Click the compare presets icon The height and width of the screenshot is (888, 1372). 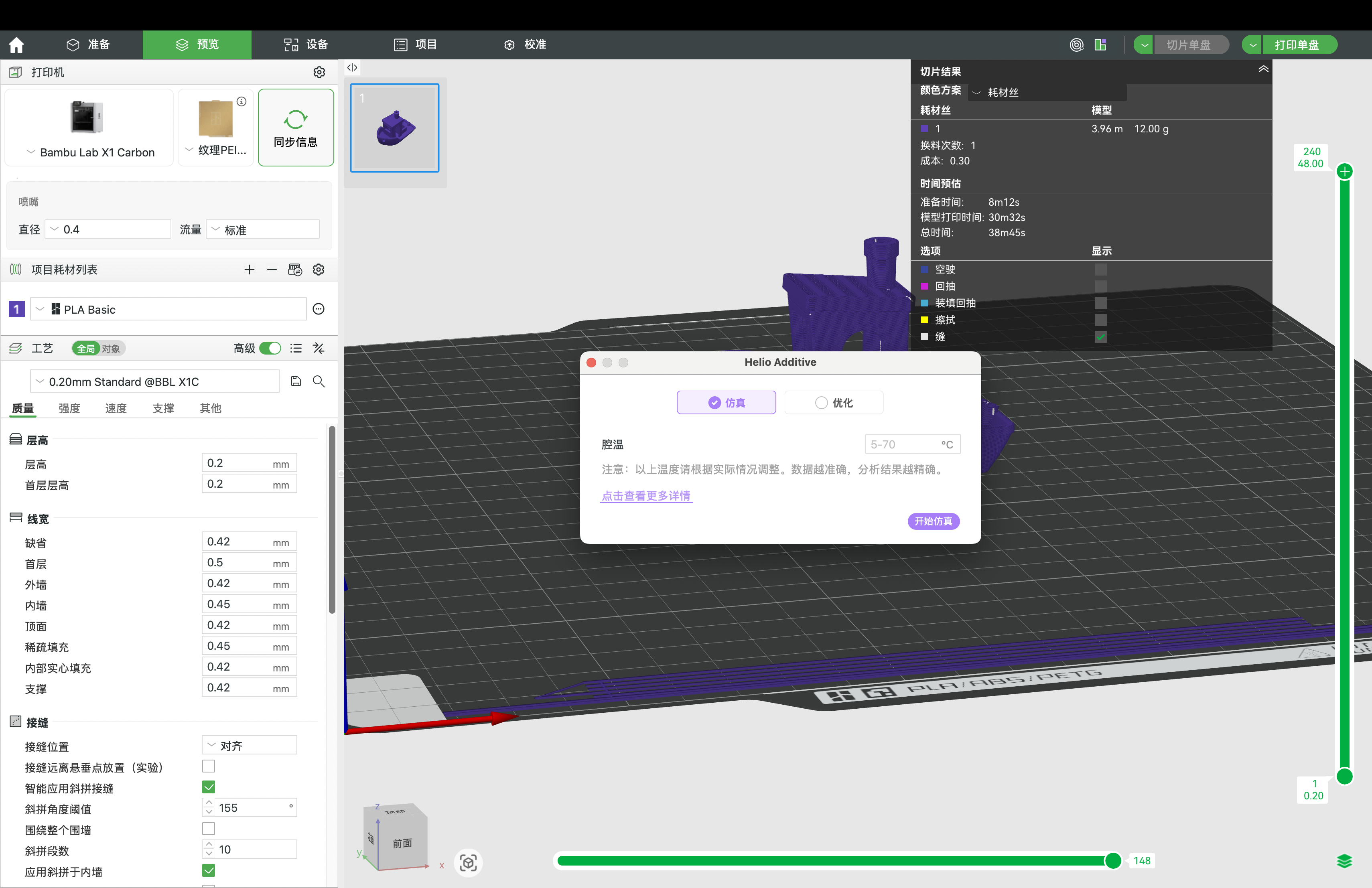click(318, 348)
